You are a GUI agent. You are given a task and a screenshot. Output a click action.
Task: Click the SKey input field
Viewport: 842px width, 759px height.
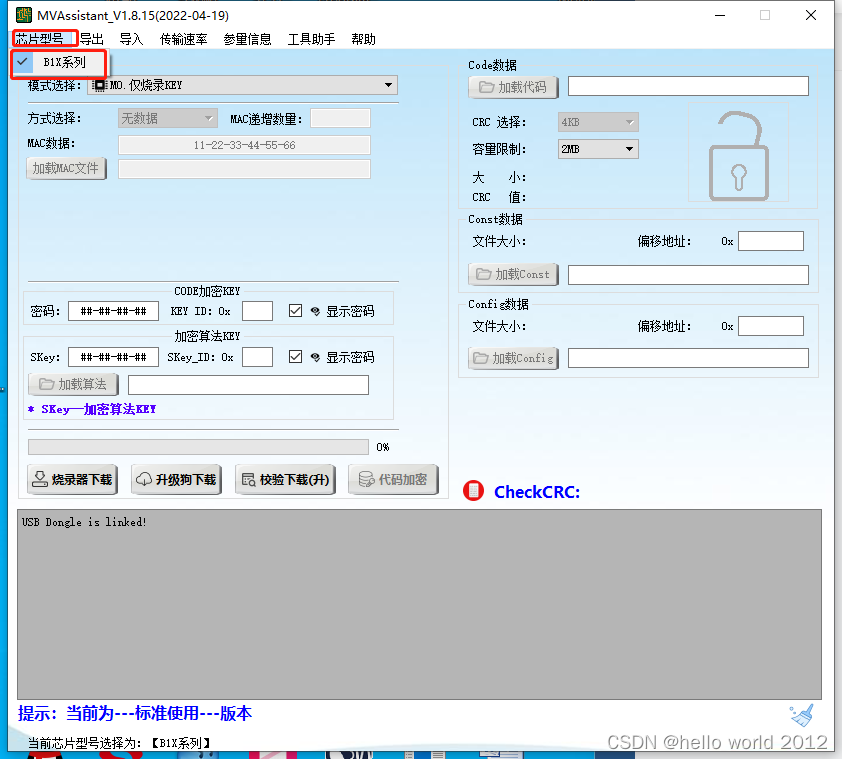[113, 357]
